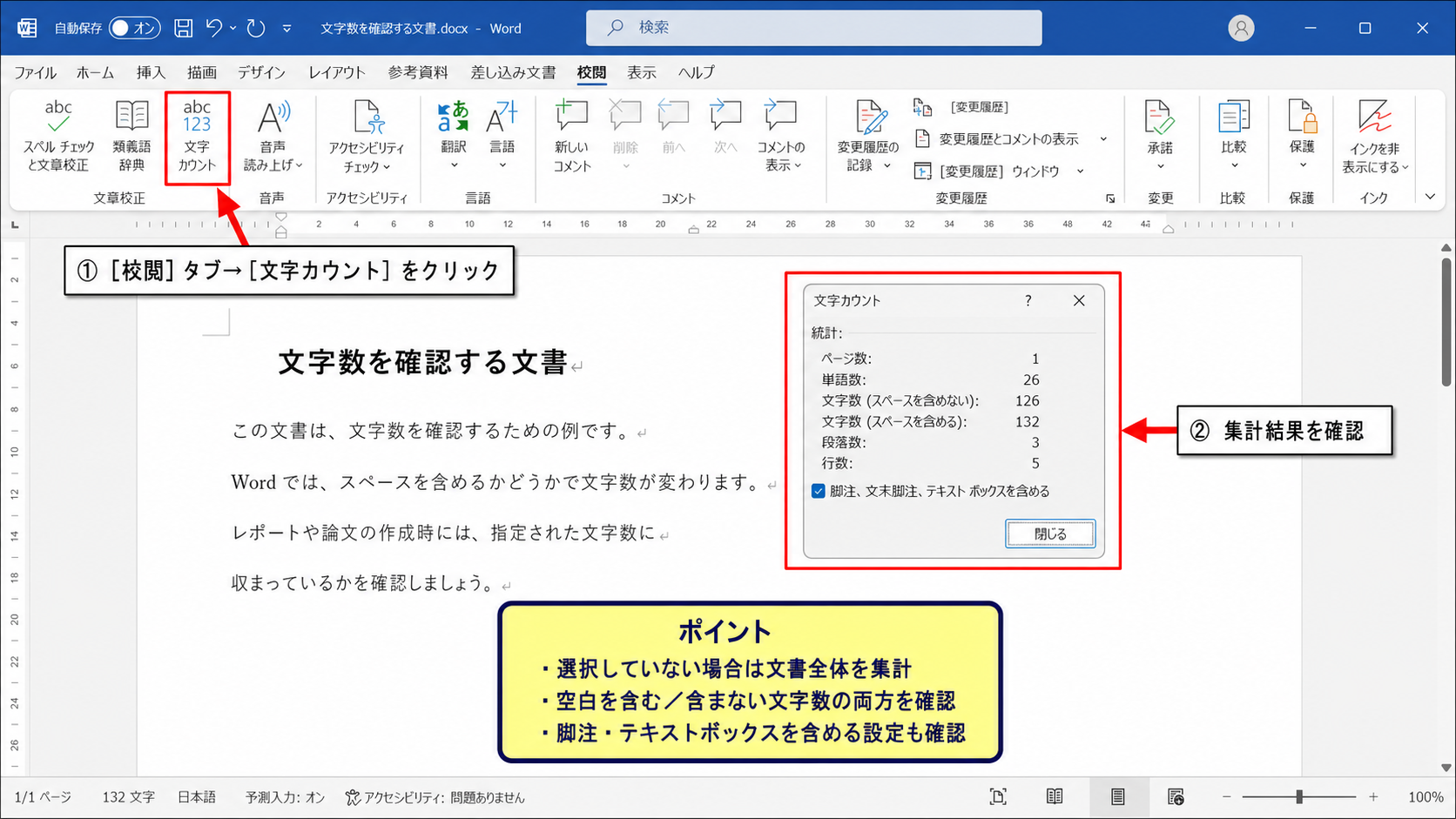Click the 1/1 ページ page indicator

coord(43,796)
